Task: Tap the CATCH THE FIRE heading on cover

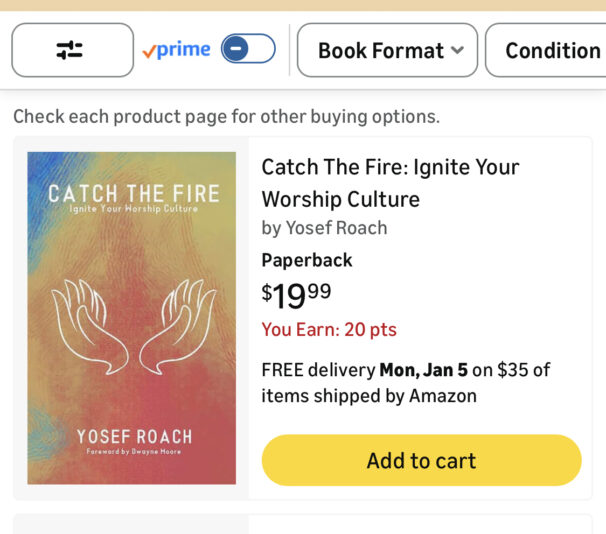Action: (x=133, y=192)
